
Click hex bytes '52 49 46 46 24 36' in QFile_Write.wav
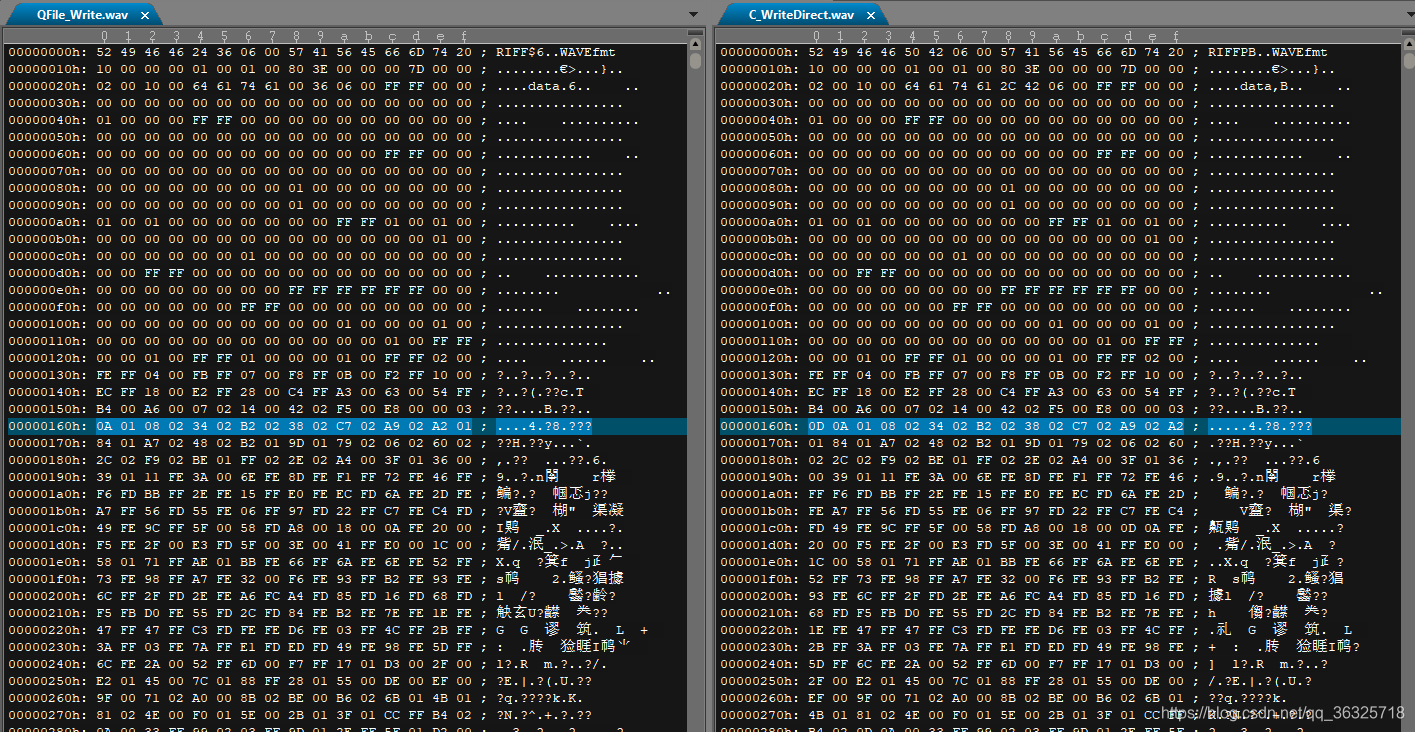(x=163, y=52)
